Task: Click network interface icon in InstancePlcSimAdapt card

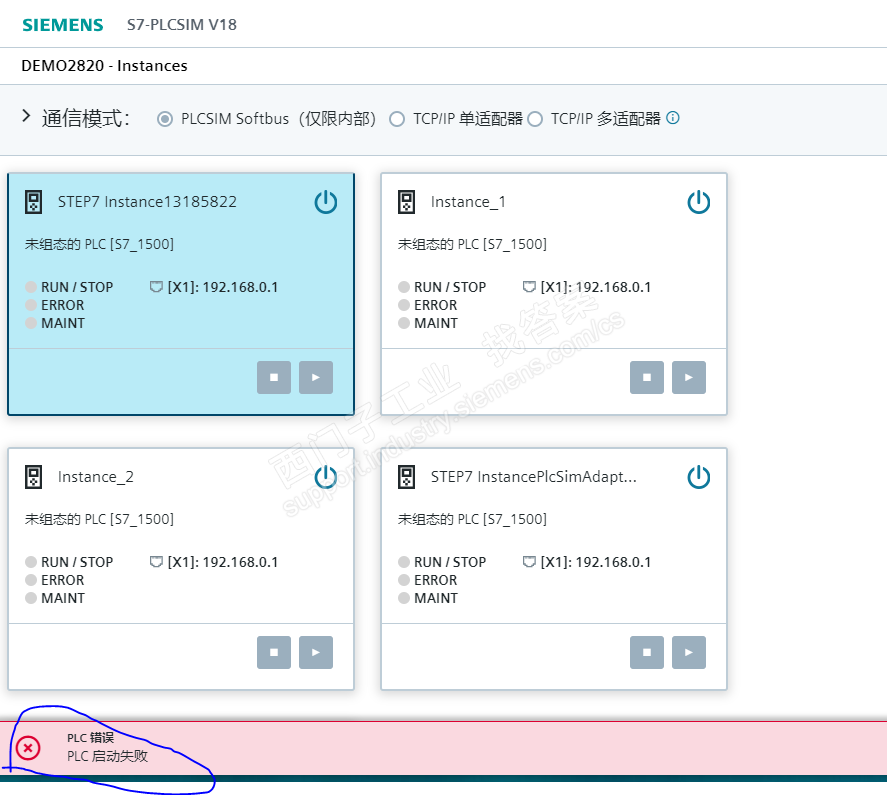Action: tap(529, 562)
